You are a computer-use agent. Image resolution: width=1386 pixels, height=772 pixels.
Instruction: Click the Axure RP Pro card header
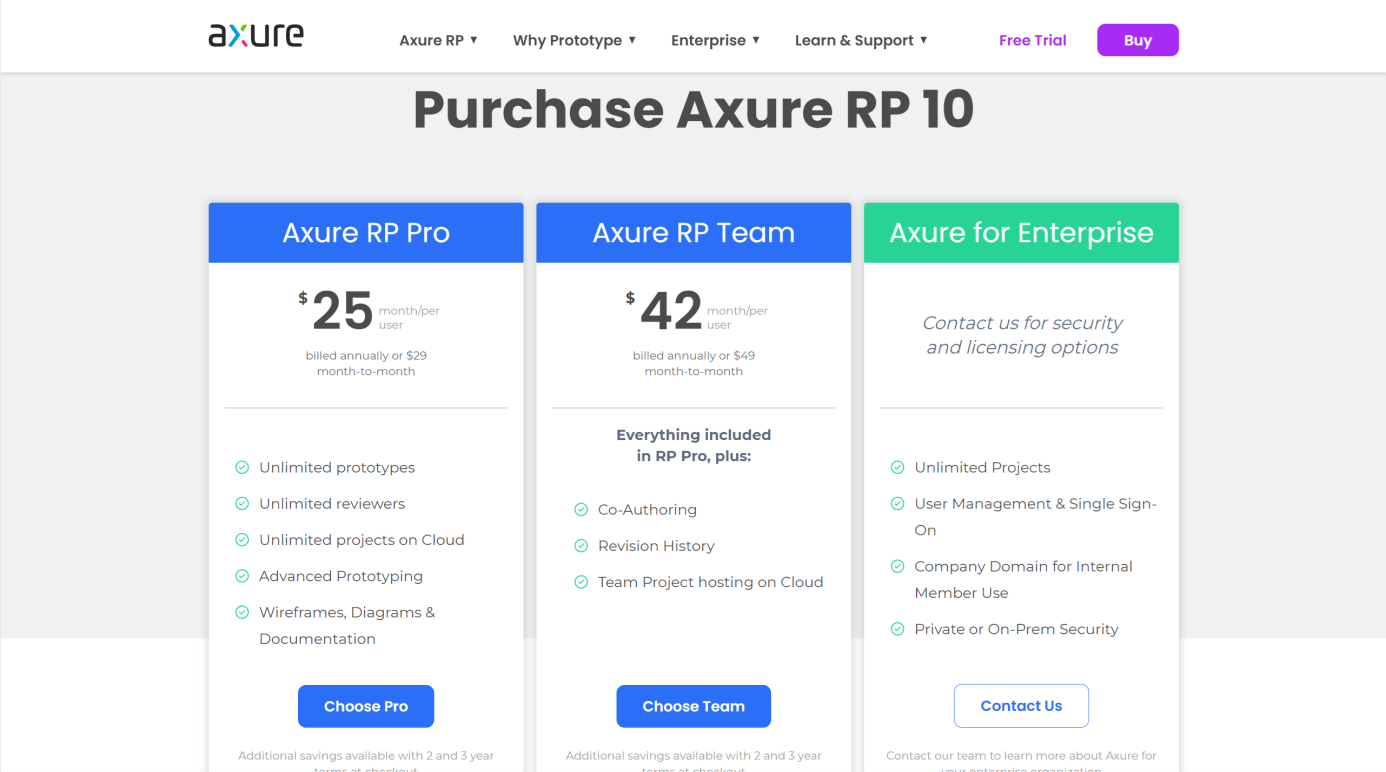coord(366,233)
